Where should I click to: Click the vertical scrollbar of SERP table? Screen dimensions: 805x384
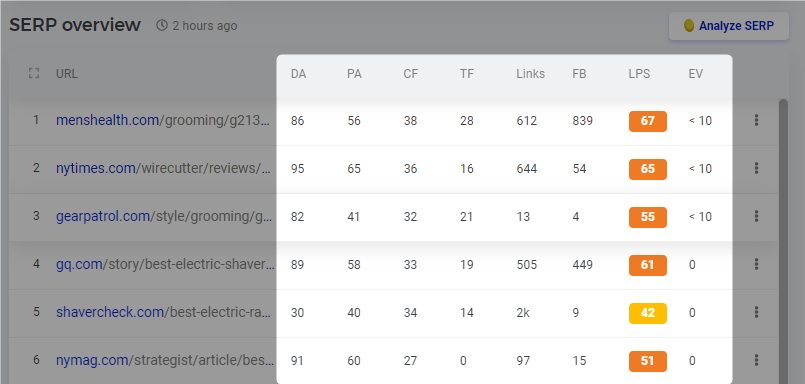click(783, 241)
